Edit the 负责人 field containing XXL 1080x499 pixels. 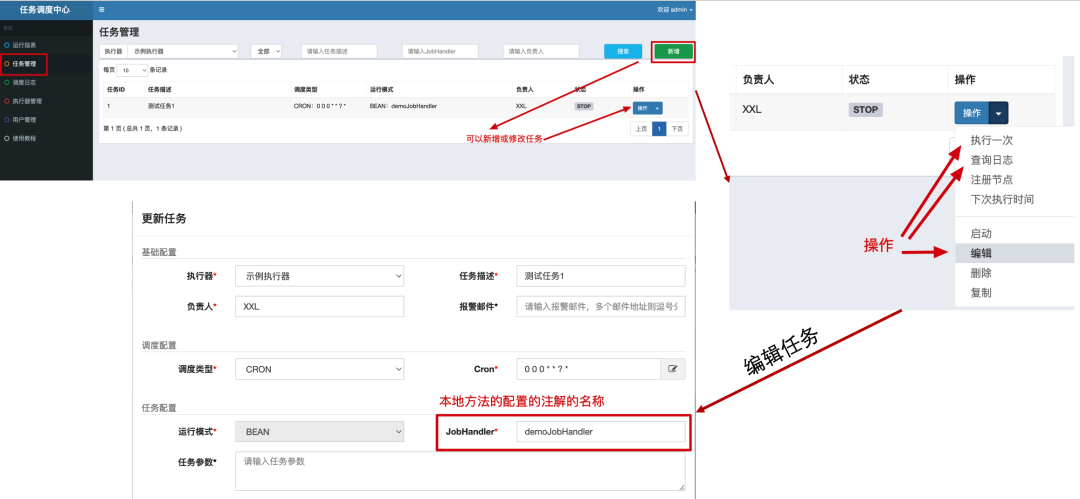[320, 307]
